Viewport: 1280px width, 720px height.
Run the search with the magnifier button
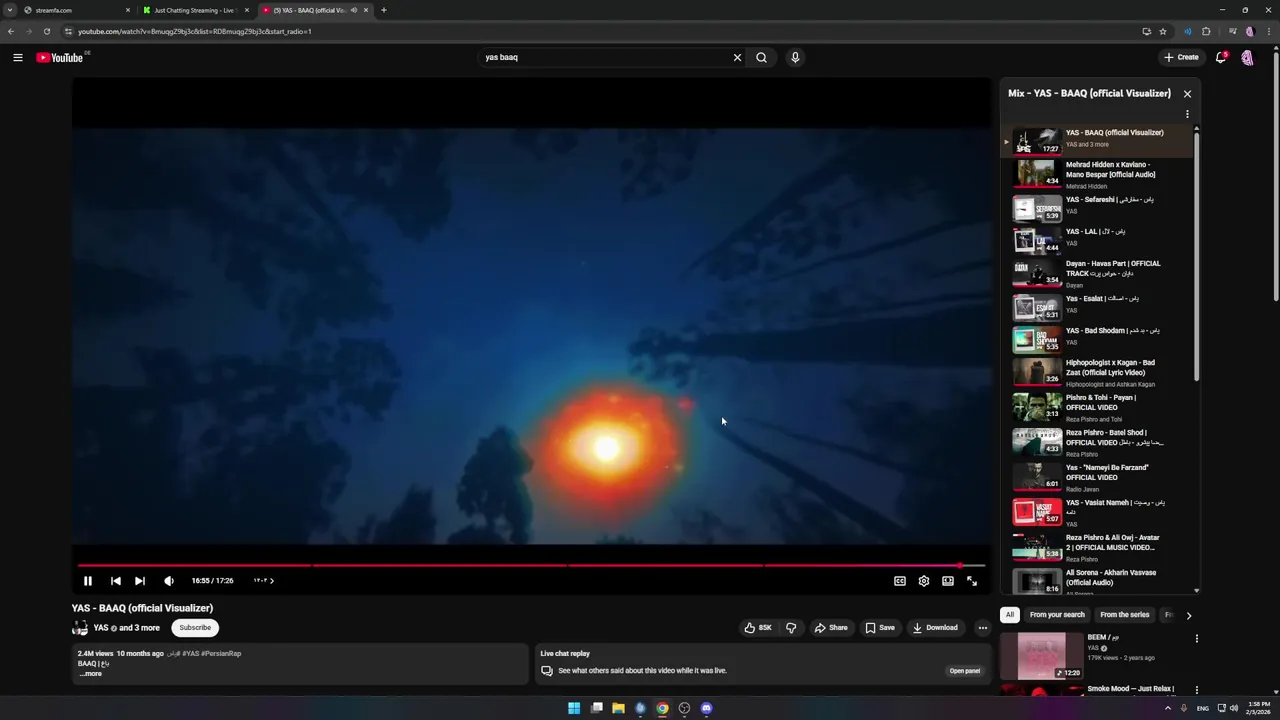762,57
